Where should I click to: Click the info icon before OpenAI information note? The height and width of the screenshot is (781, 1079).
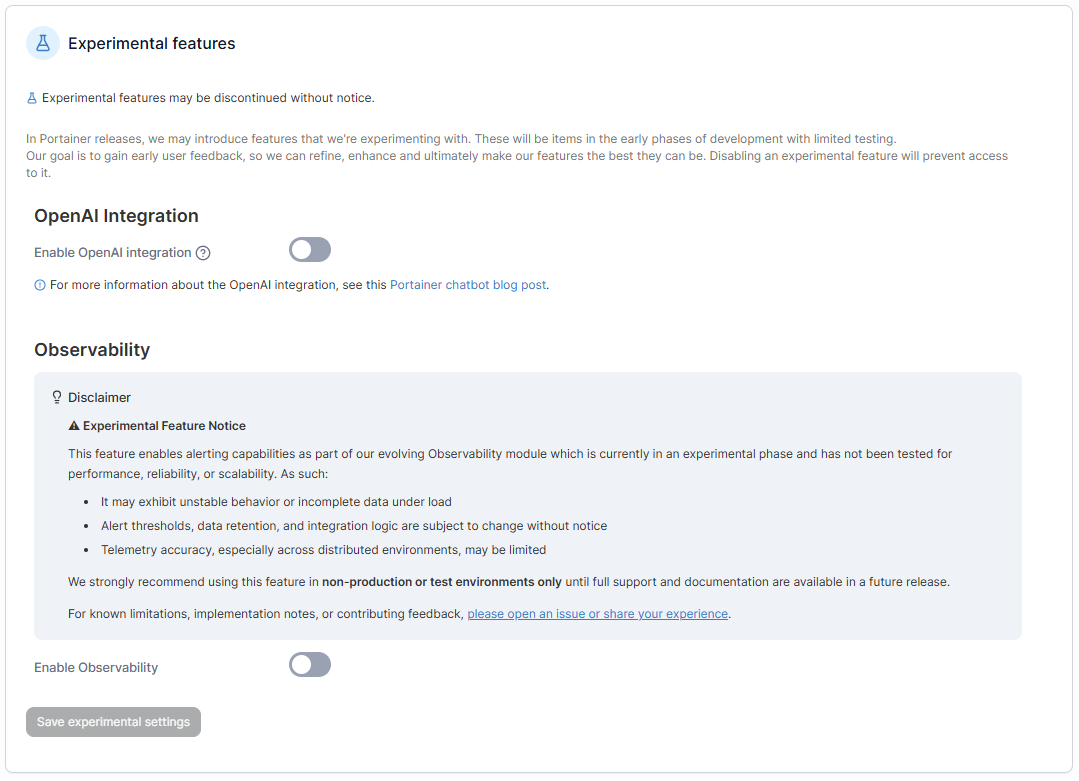click(x=40, y=285)
